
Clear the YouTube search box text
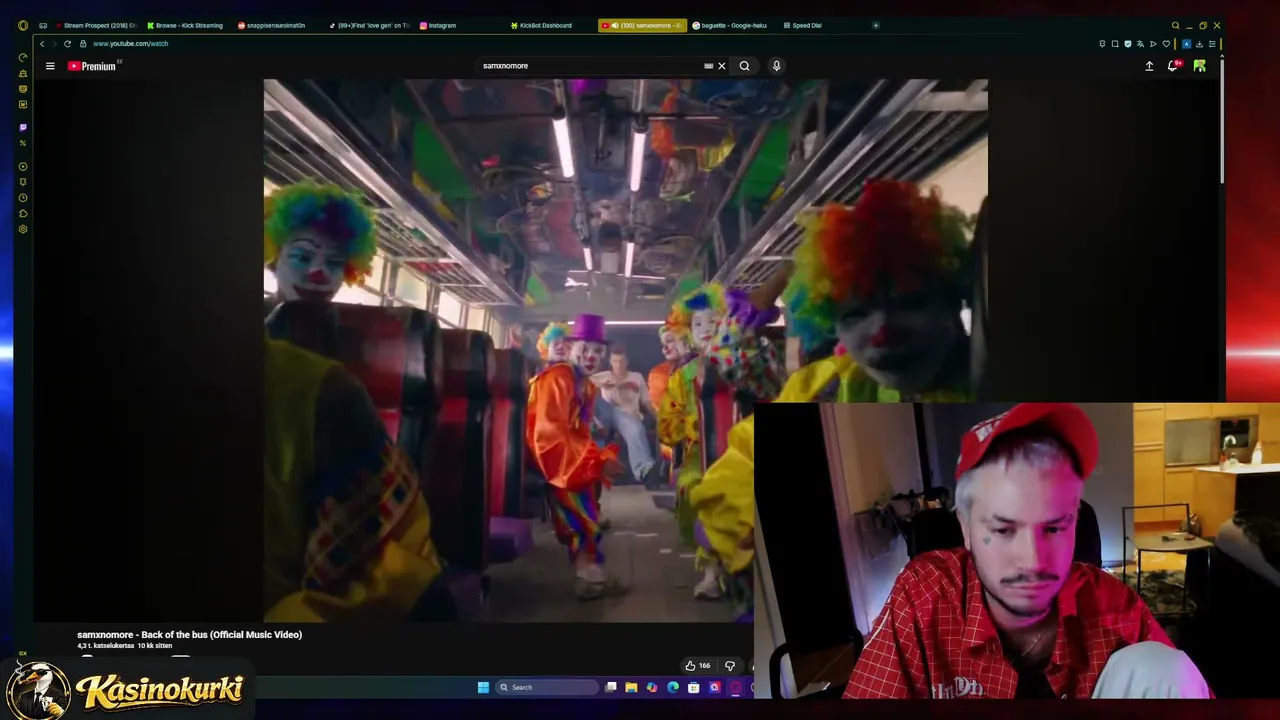click(x=722, y=66)
